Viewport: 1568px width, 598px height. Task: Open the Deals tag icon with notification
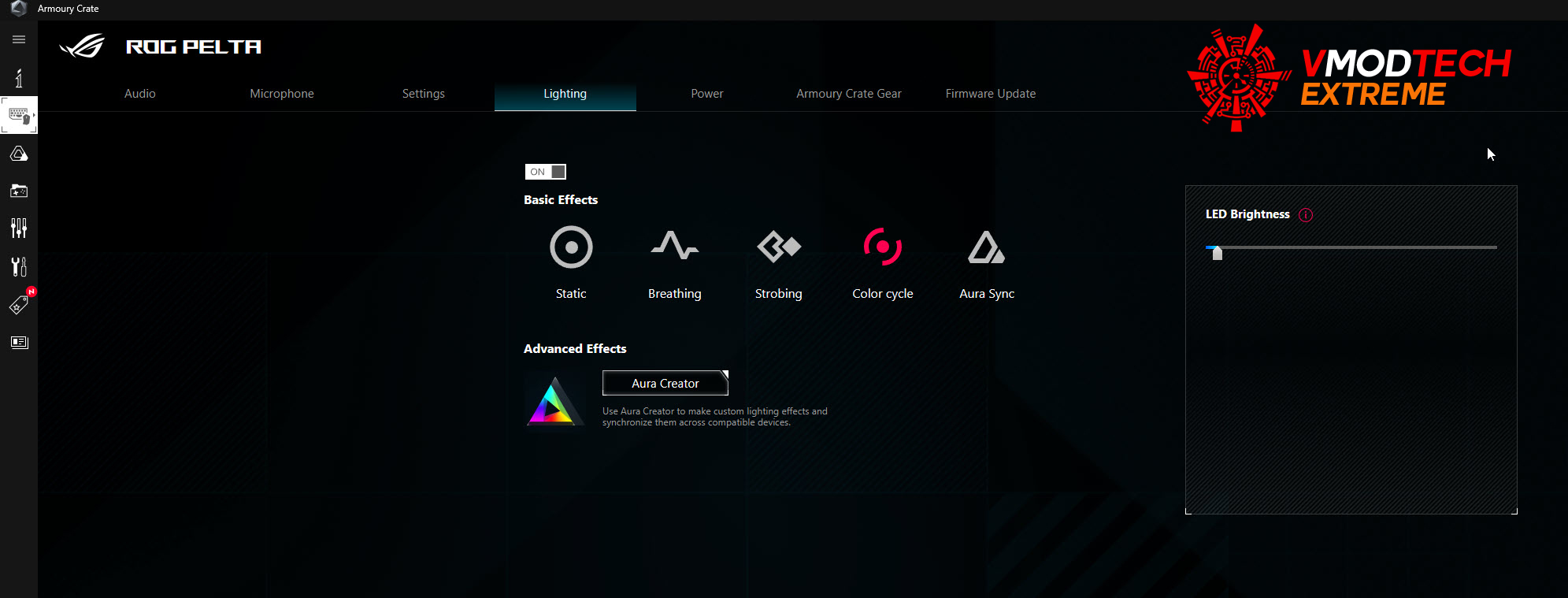pos(19,304)
